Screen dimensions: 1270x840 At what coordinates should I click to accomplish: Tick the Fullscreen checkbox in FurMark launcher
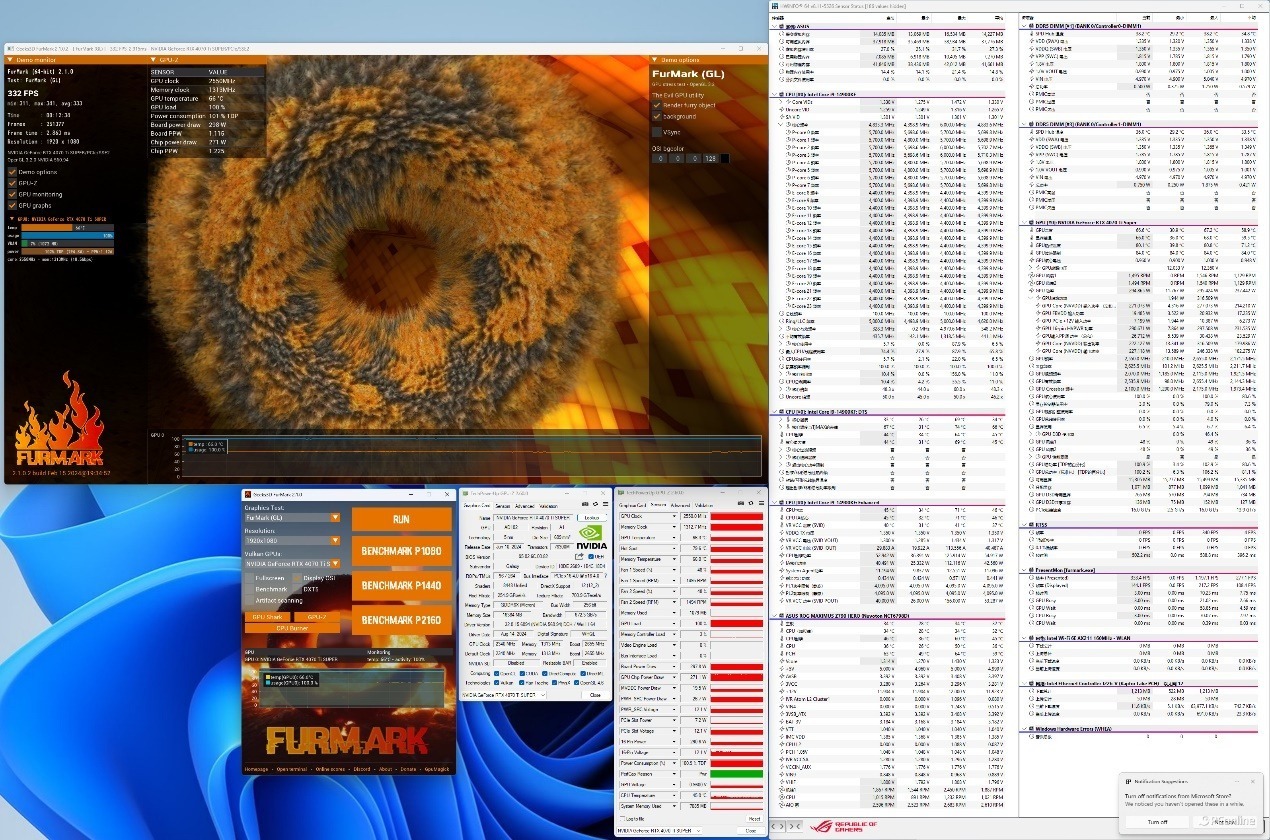[x=250, y=578]
